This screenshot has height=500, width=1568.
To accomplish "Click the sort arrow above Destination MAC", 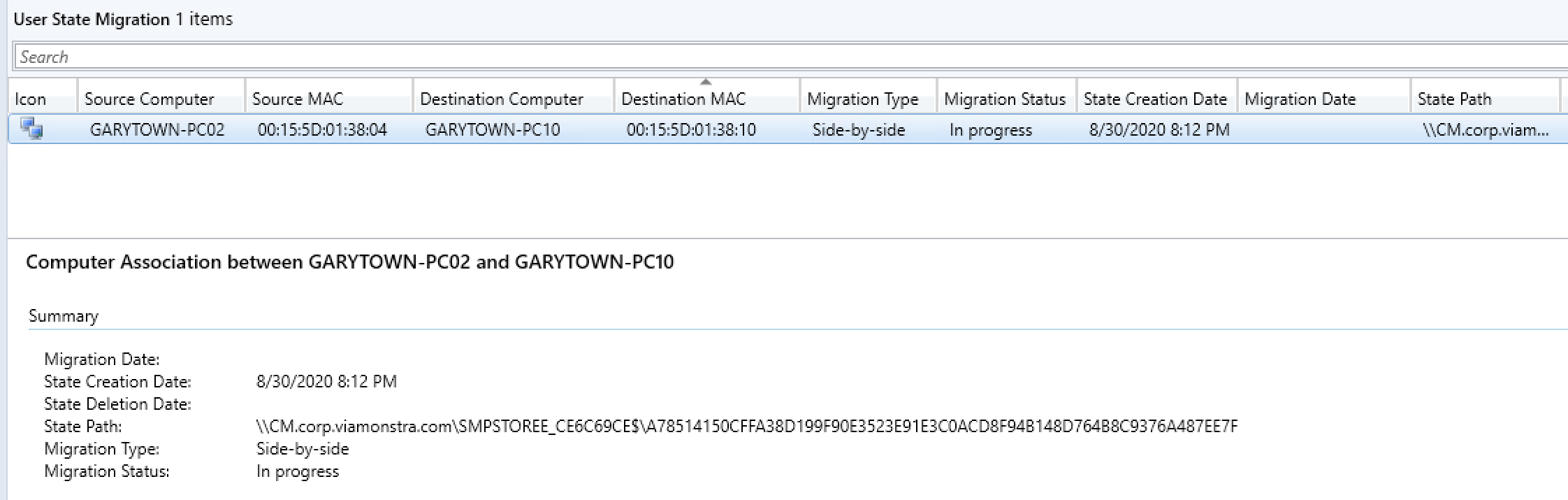I will [706, 82].
